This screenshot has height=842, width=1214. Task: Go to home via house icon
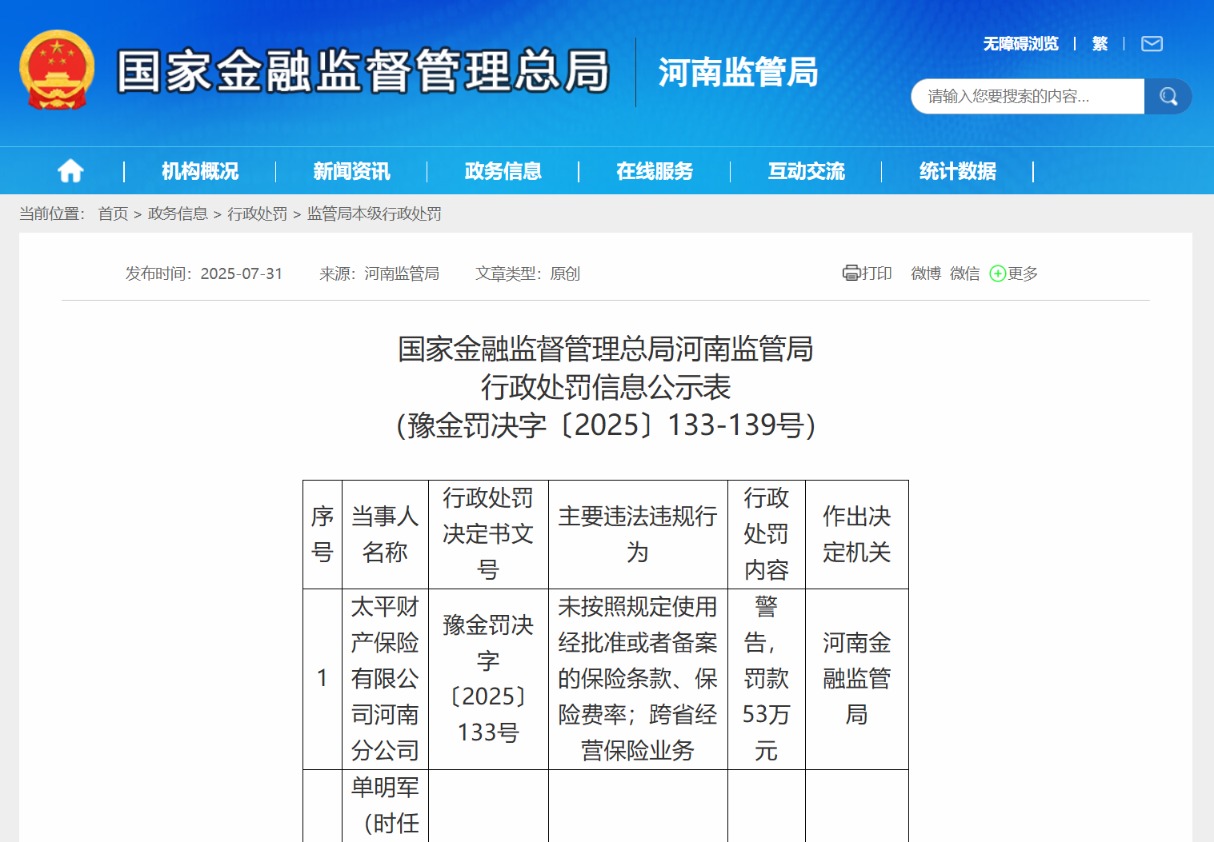(70, 171)
